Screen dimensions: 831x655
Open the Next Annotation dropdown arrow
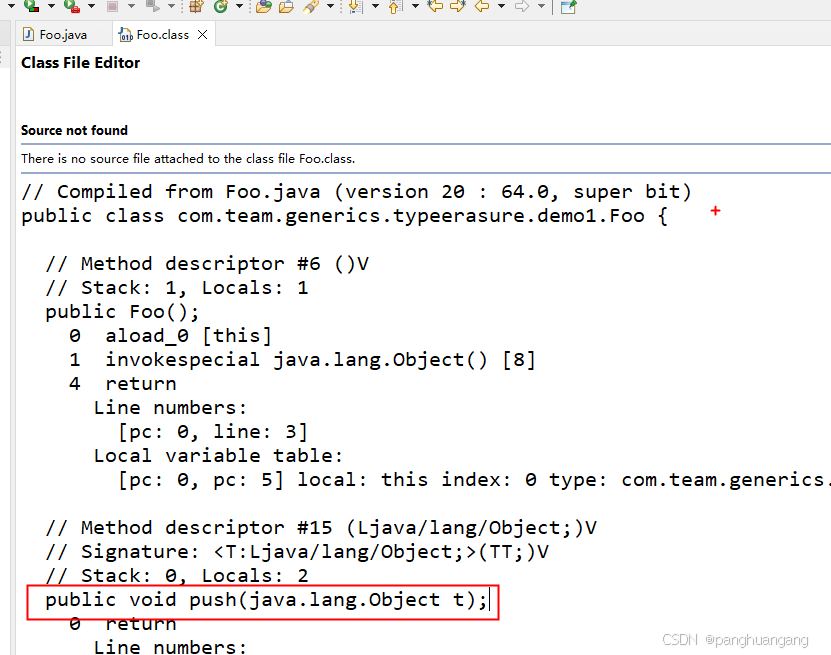coord(375,6)
